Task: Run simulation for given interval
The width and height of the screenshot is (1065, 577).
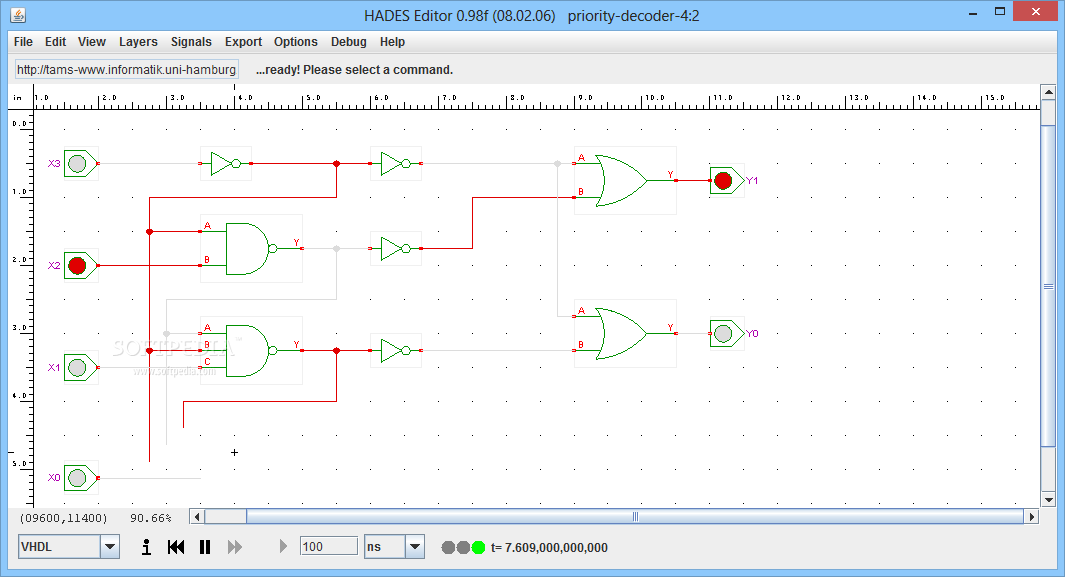Action: [x=283, y=546]
